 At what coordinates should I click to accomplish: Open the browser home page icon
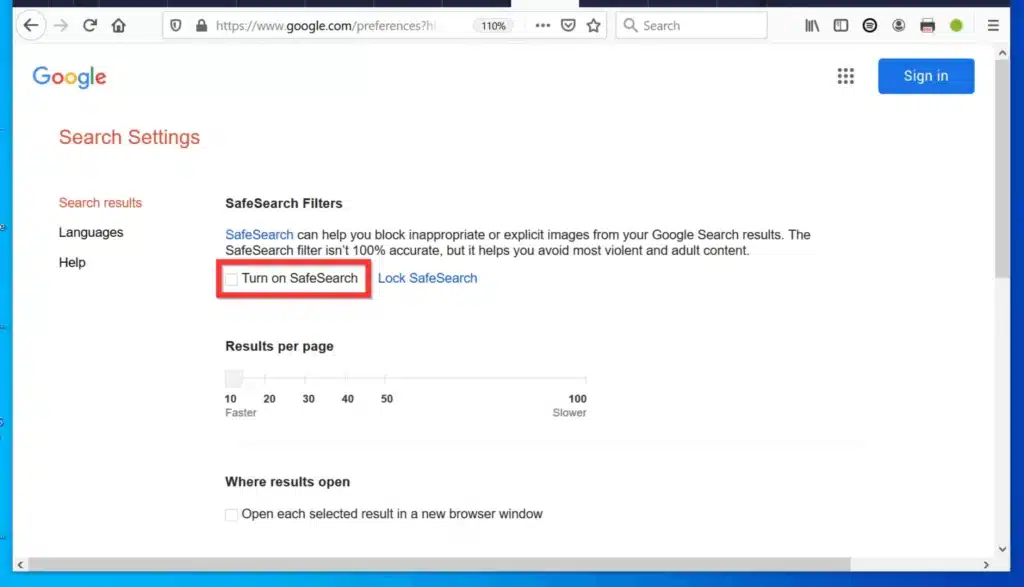pos(118,25)
